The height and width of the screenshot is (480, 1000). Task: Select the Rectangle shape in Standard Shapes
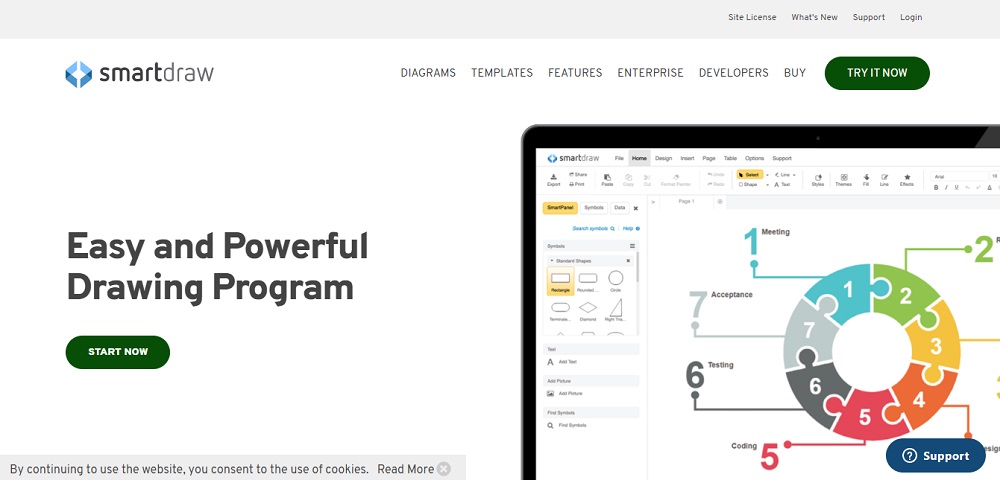pyautogui.click(x=560, y=279)
